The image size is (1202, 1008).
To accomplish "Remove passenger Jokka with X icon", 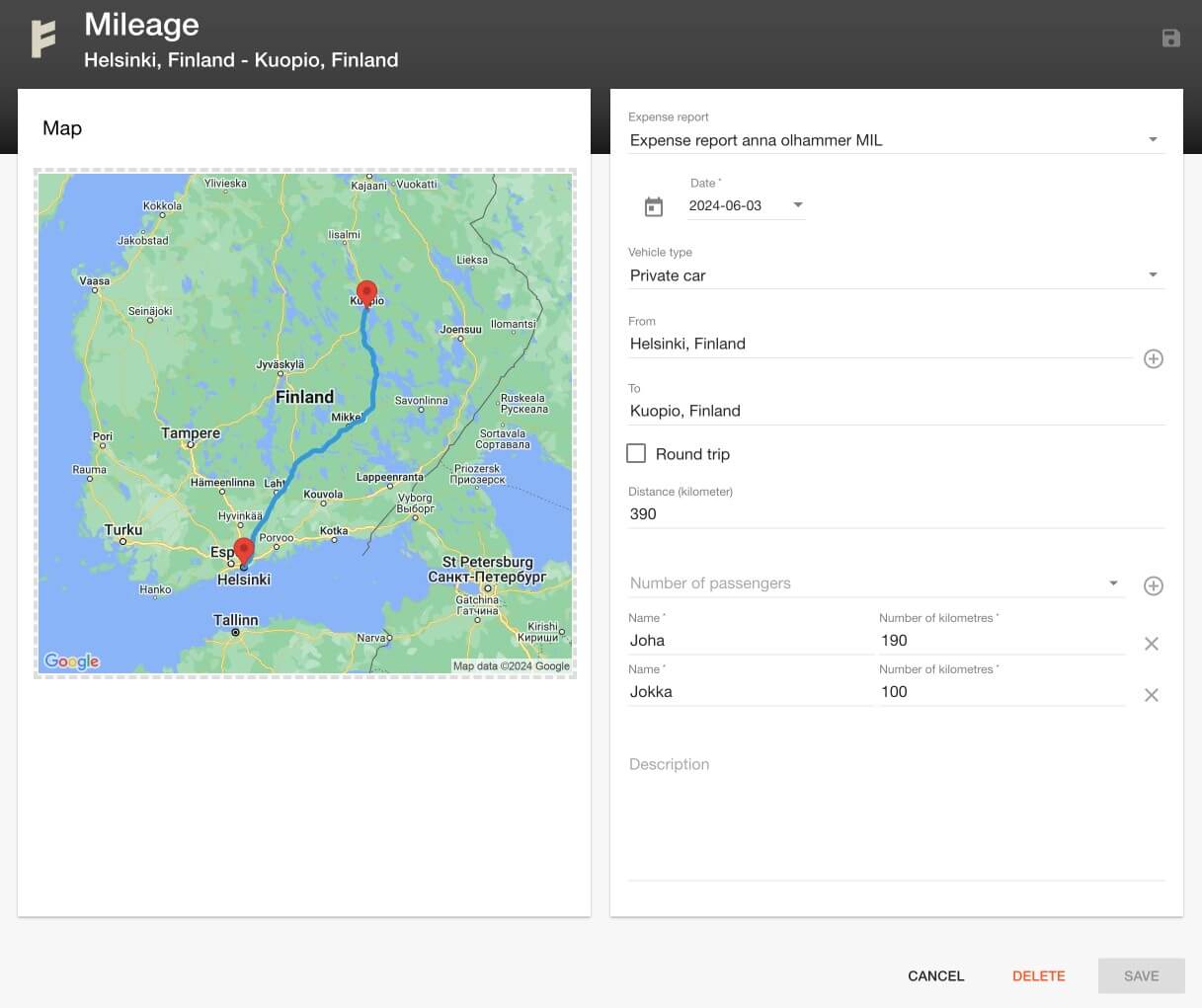I will 1151,695.
